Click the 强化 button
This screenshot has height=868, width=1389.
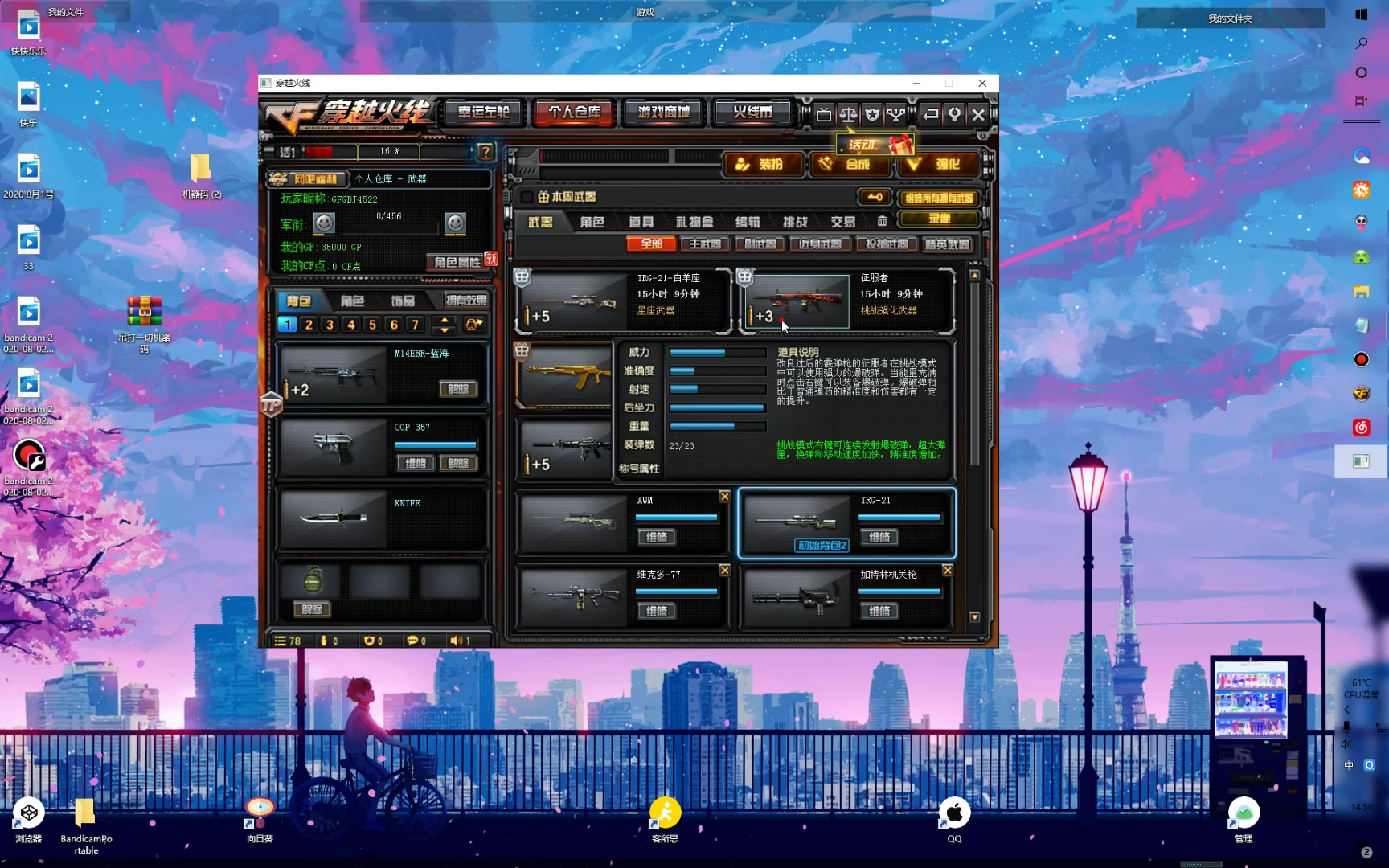point(938,165)
